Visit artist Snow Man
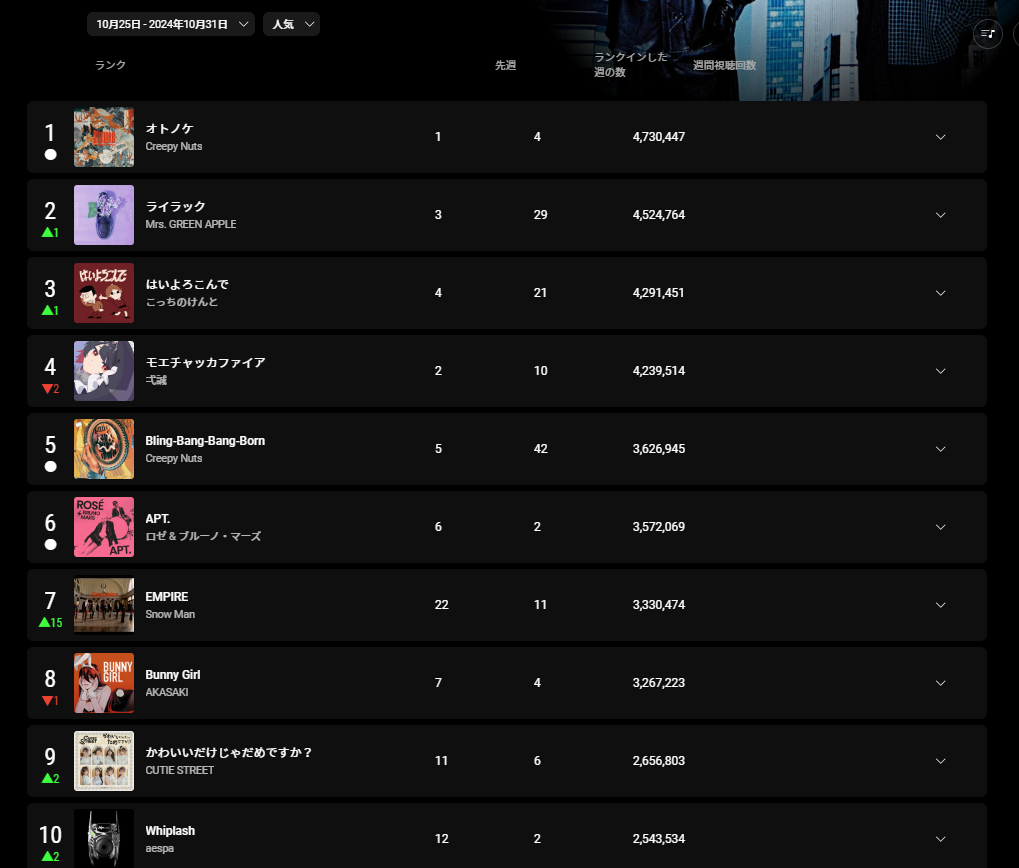This screenshot has height=868, width=1019. (x=170, y=614)
